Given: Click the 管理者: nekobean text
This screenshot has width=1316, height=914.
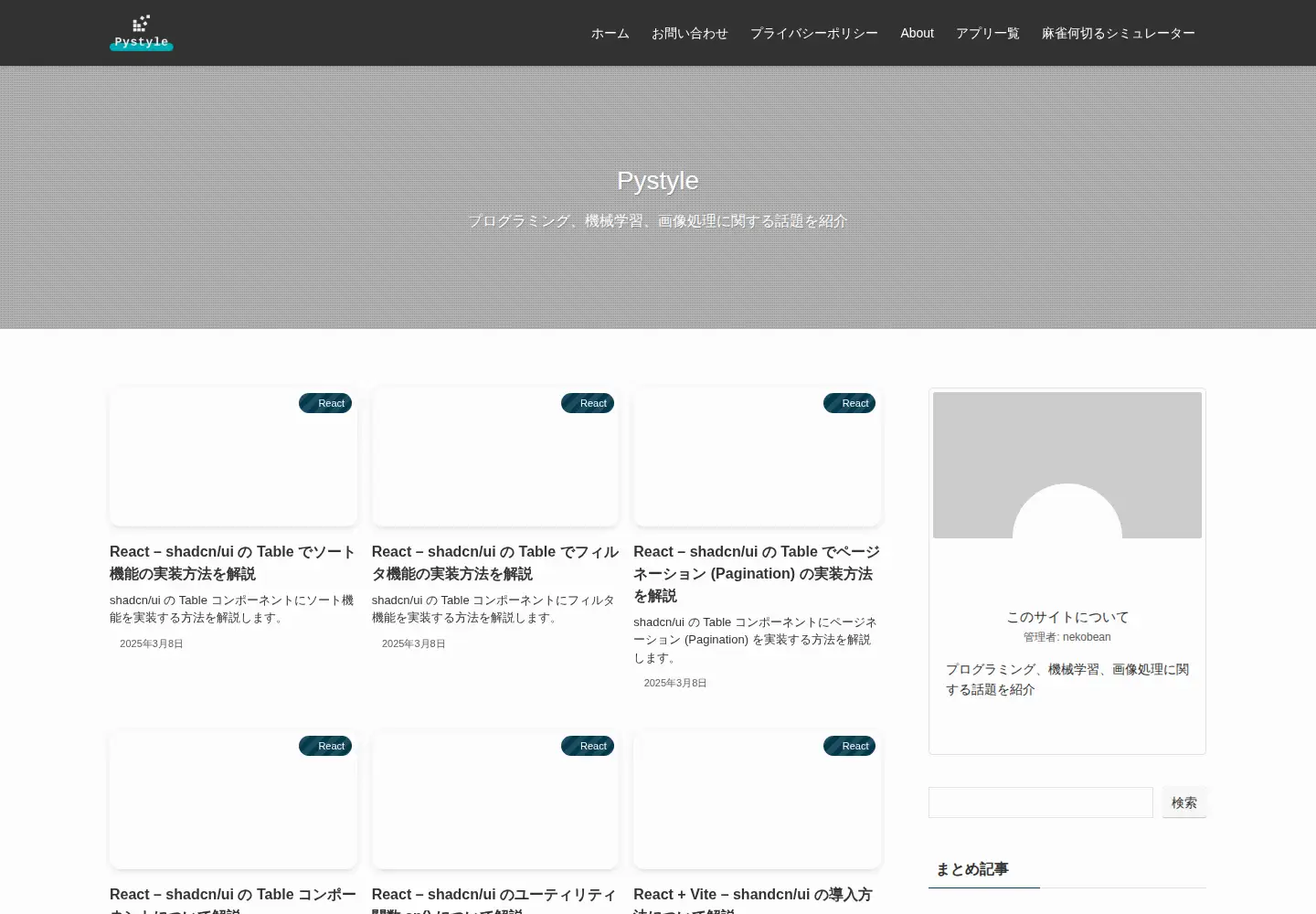Looking at the screenshot, I should click(1067, 637).
